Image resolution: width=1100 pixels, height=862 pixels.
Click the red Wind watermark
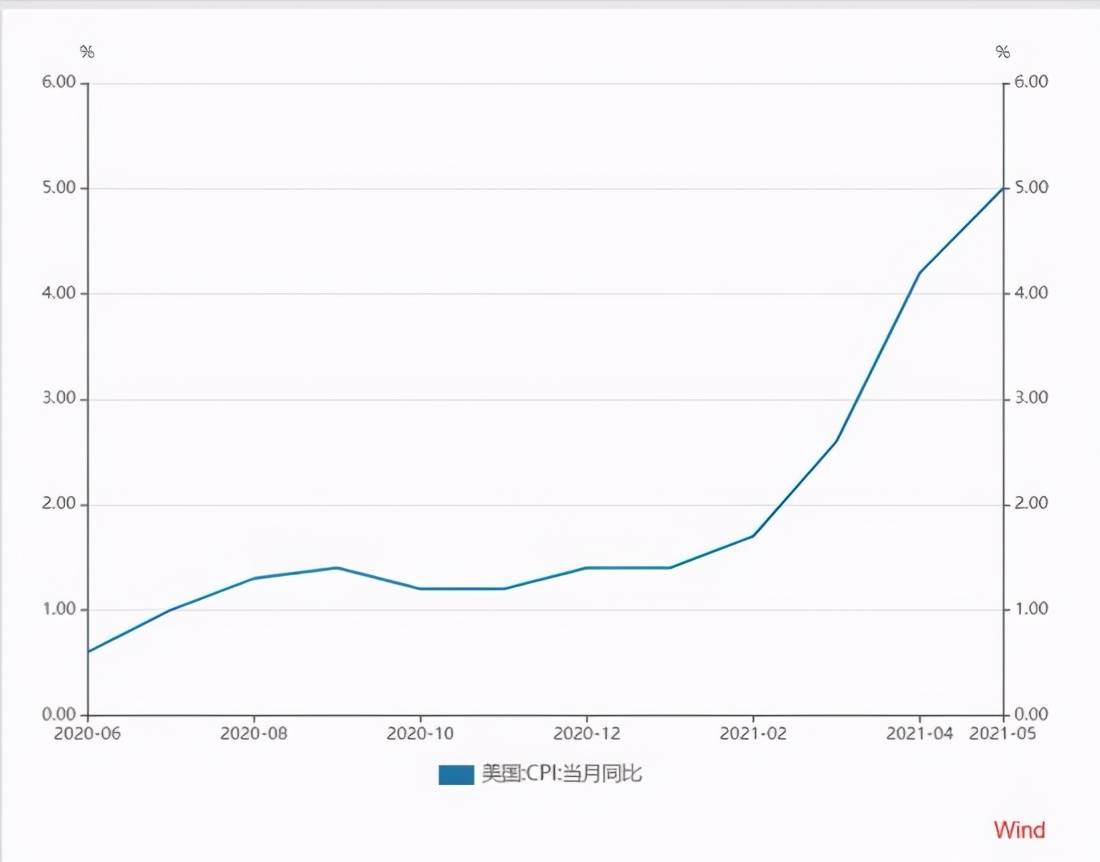coord(1019,830)
